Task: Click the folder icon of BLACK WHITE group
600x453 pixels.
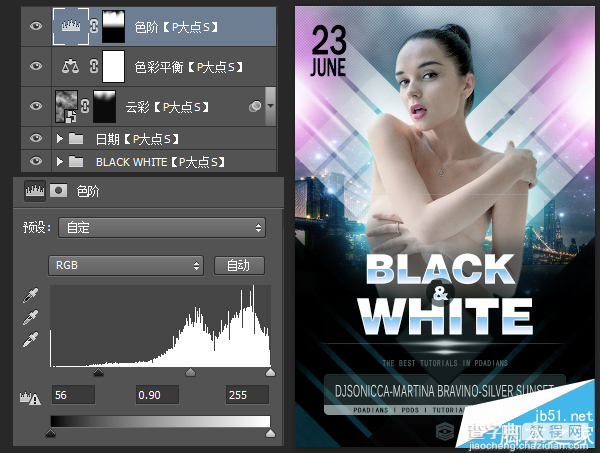Action: click(x=76, y=162)
